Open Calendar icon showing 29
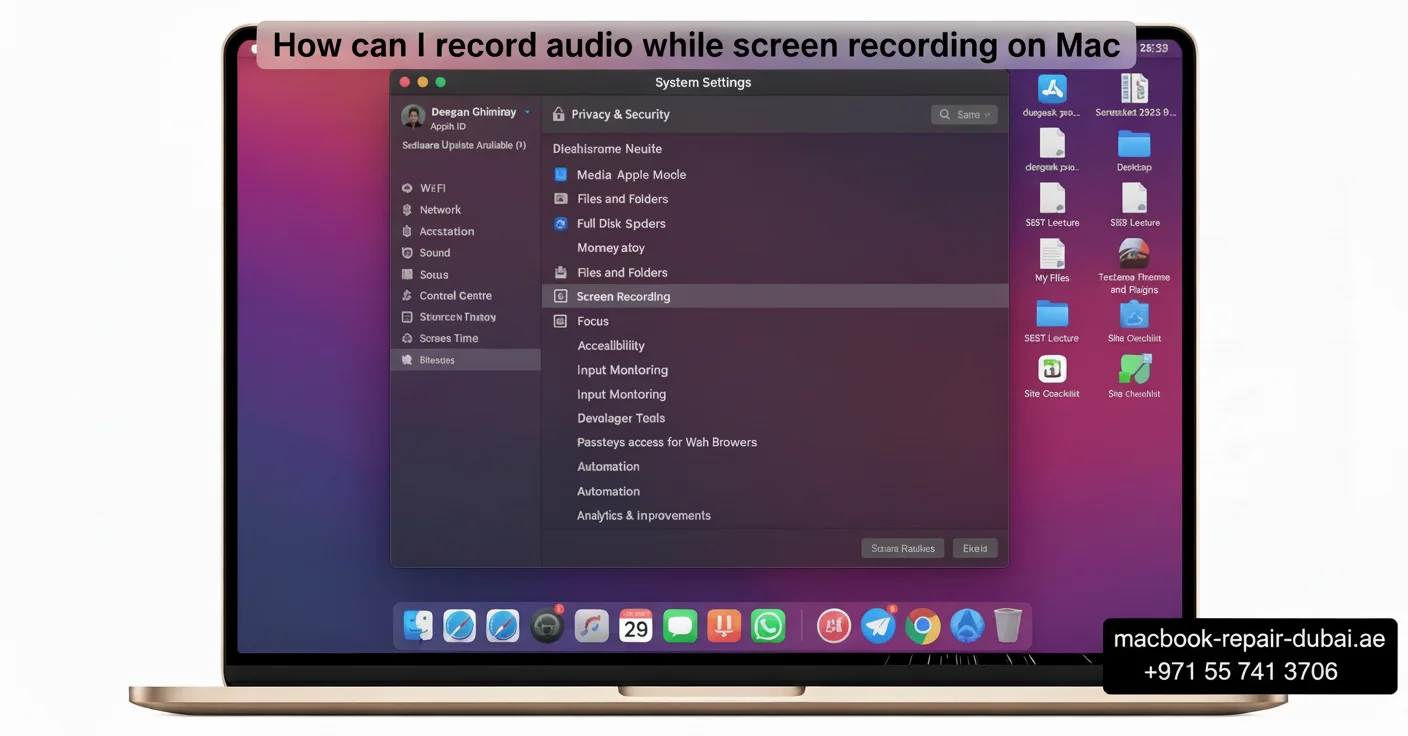Viewport: 1408px width, 736px height. click(635, 626)
